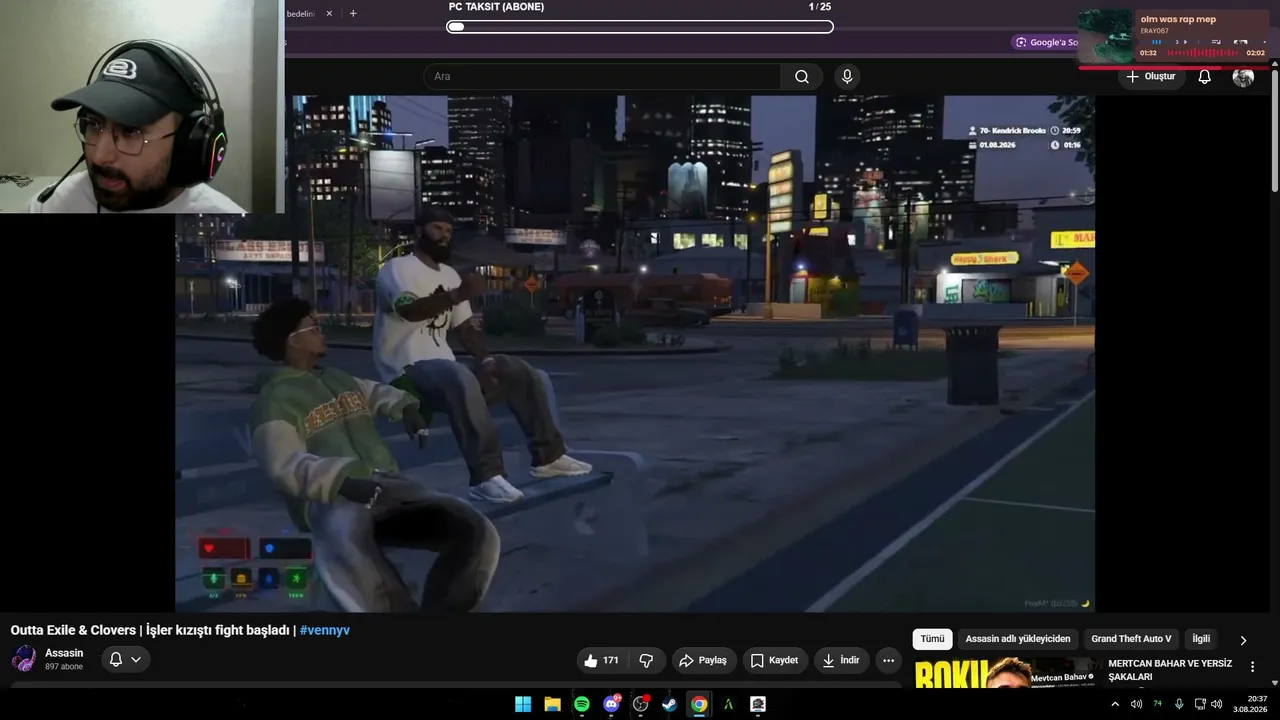
Task: Open the taskbar clock showing 20:37
Action: pos(1250,704)
